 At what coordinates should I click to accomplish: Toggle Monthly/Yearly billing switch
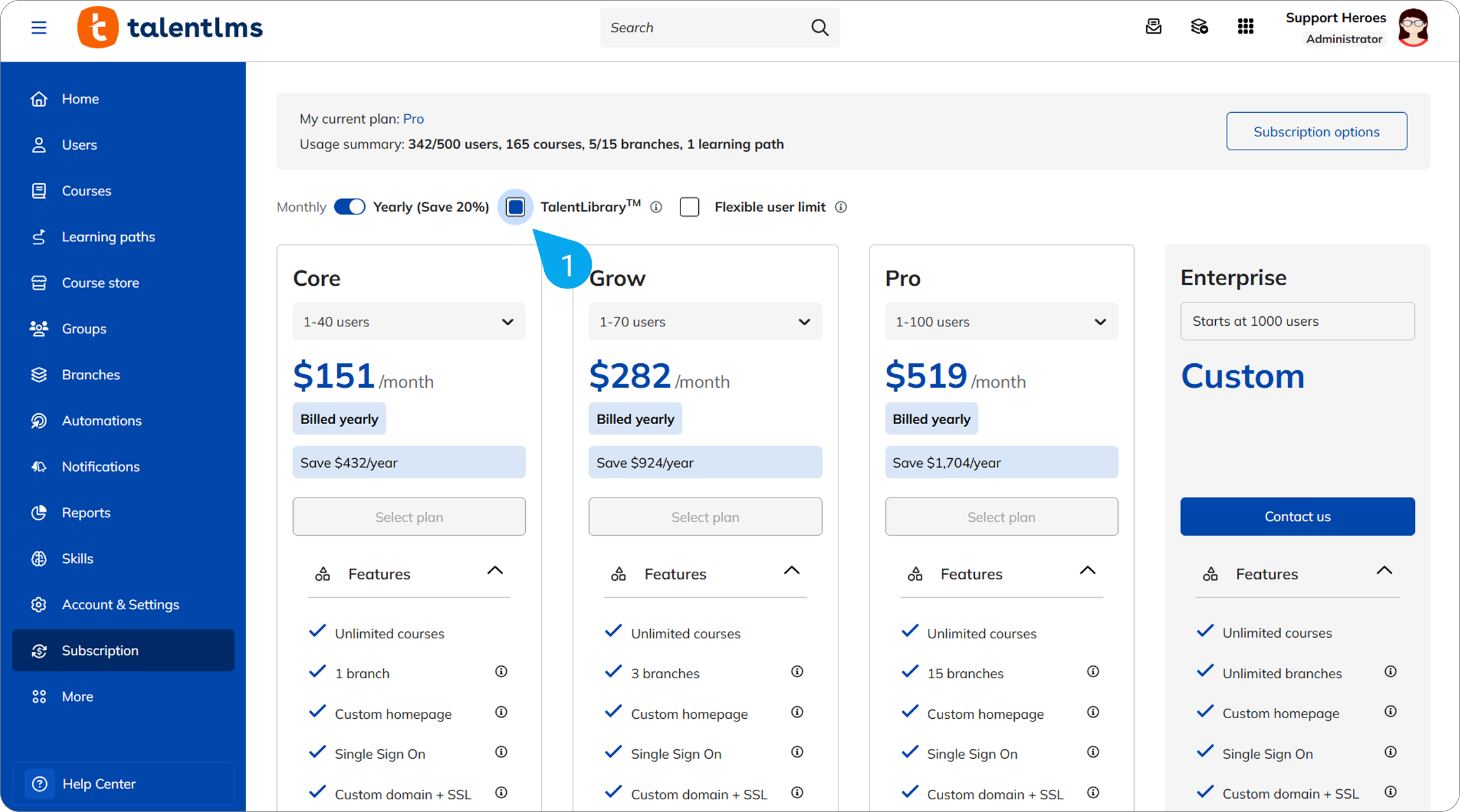pos(349,207)
